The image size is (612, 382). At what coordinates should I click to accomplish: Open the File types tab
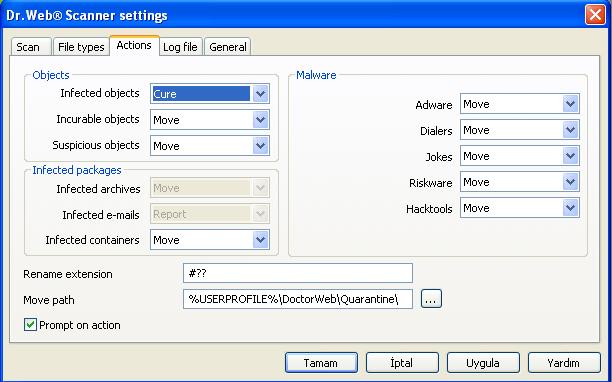(x=81, y=47)
